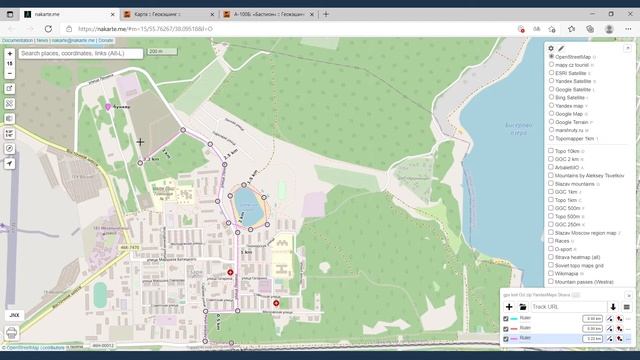Open the selected purple Ruler track's ellipsis menu
Image resolution: width=640 pixels, height=360 pixels.
tap(629, 339)
